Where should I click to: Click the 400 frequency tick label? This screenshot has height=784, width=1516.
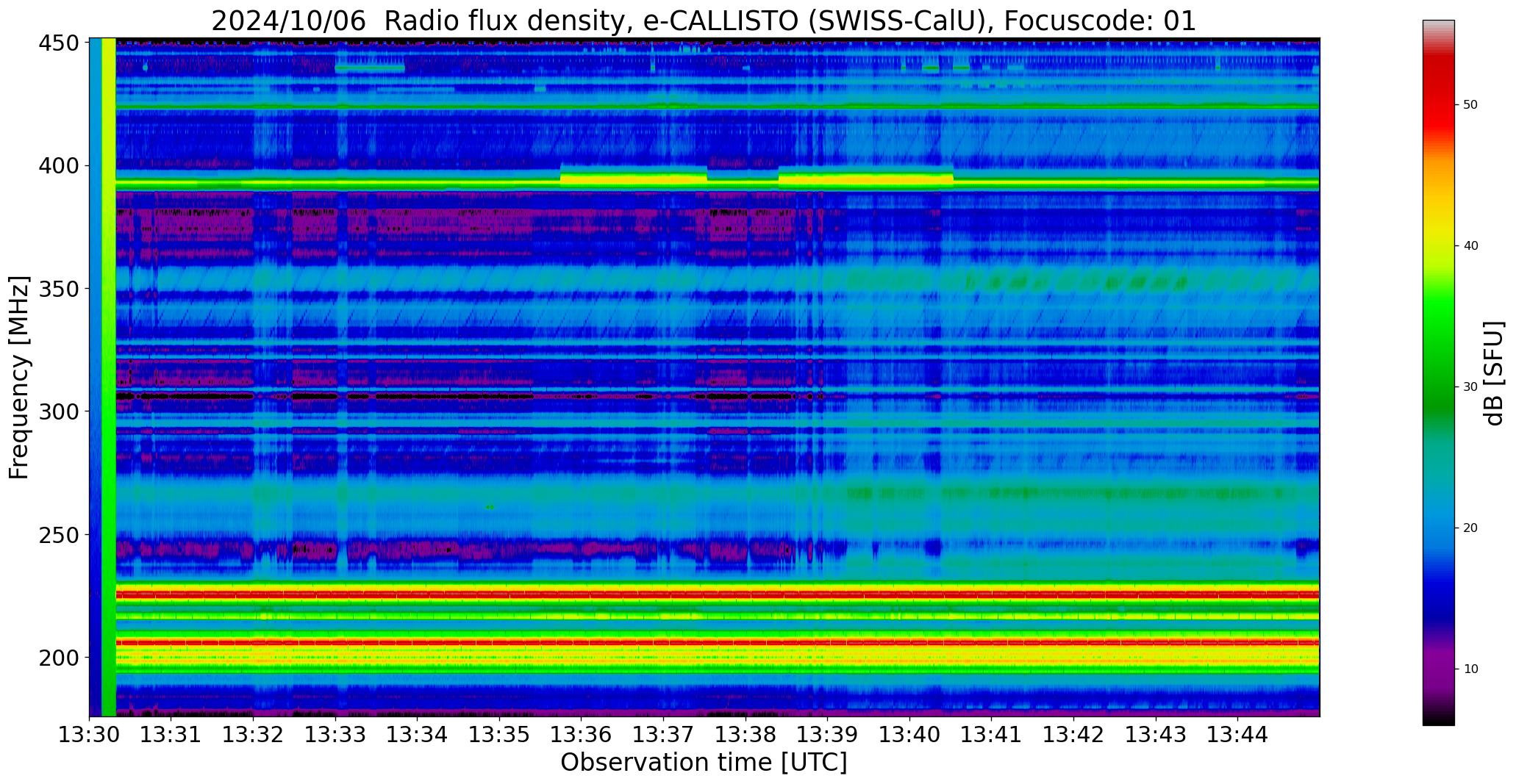click(x=58, y=166)
